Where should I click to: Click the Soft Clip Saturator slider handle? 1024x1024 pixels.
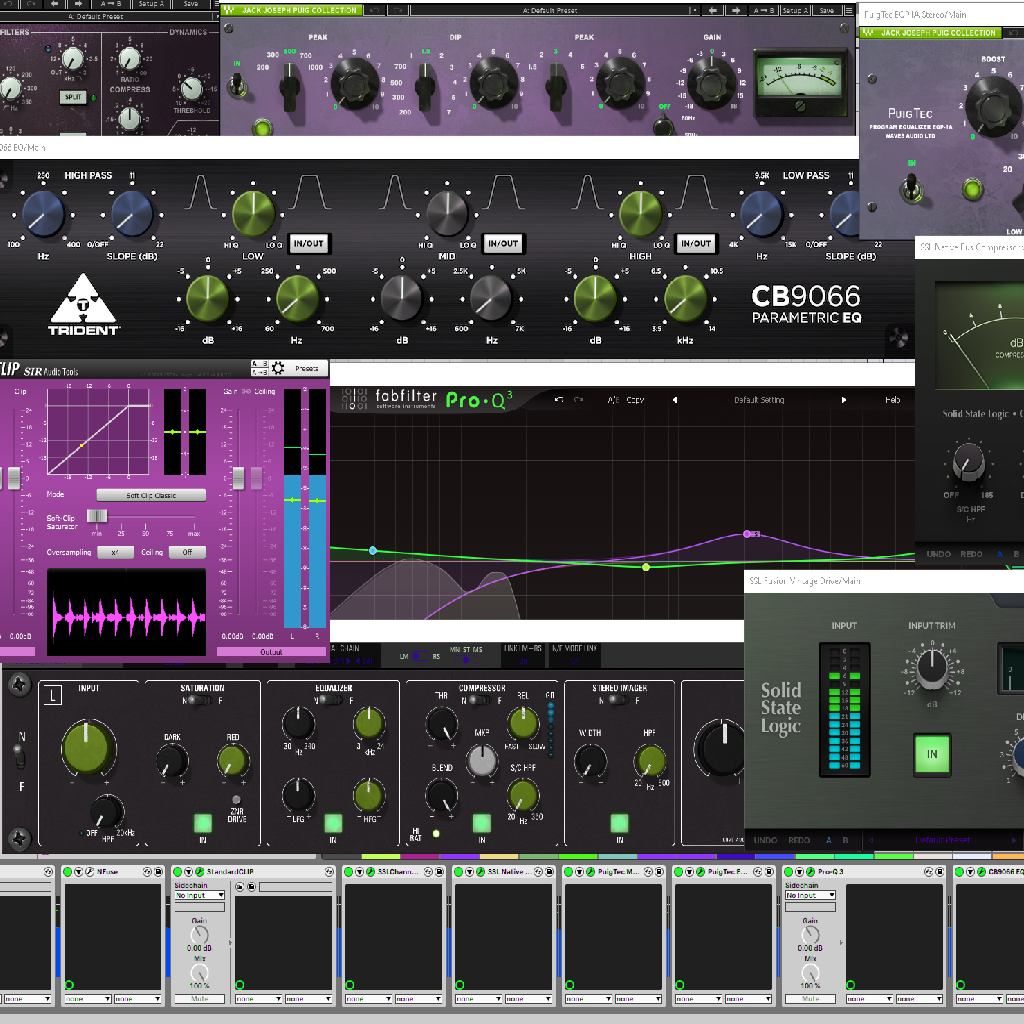(x=97, y=516)
